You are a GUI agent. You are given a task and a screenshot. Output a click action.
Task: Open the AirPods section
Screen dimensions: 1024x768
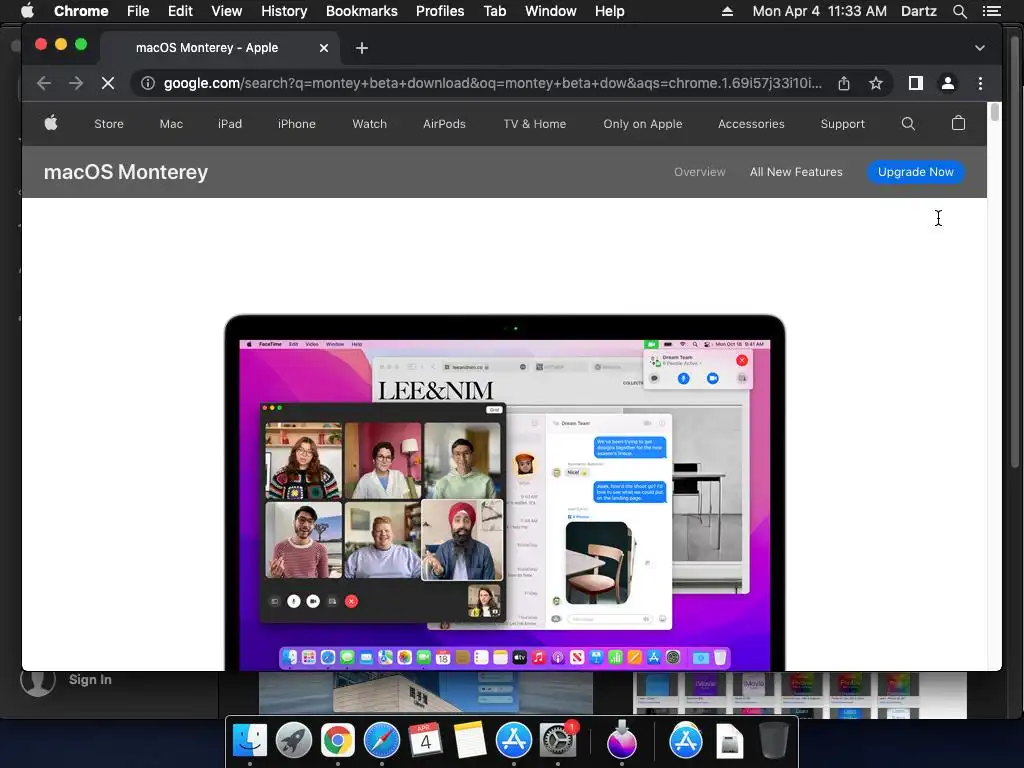point(444,123)
